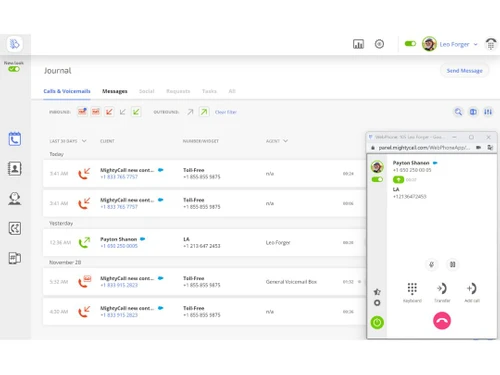The width and height of the screenshot is (500, 375).
Task: Open the reports bar chart icon
Action: (x=358, y=44)
